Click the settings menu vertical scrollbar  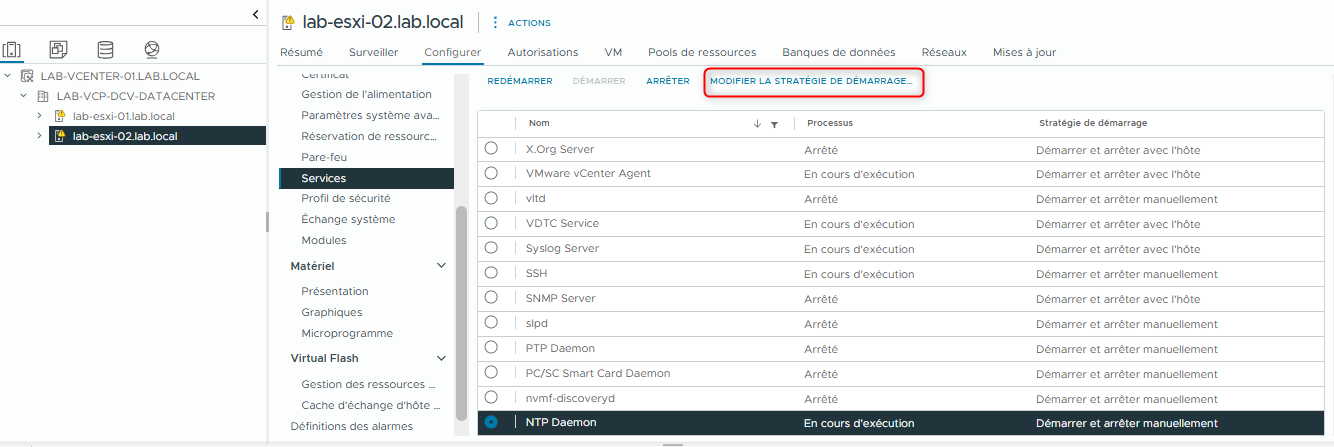460,313
